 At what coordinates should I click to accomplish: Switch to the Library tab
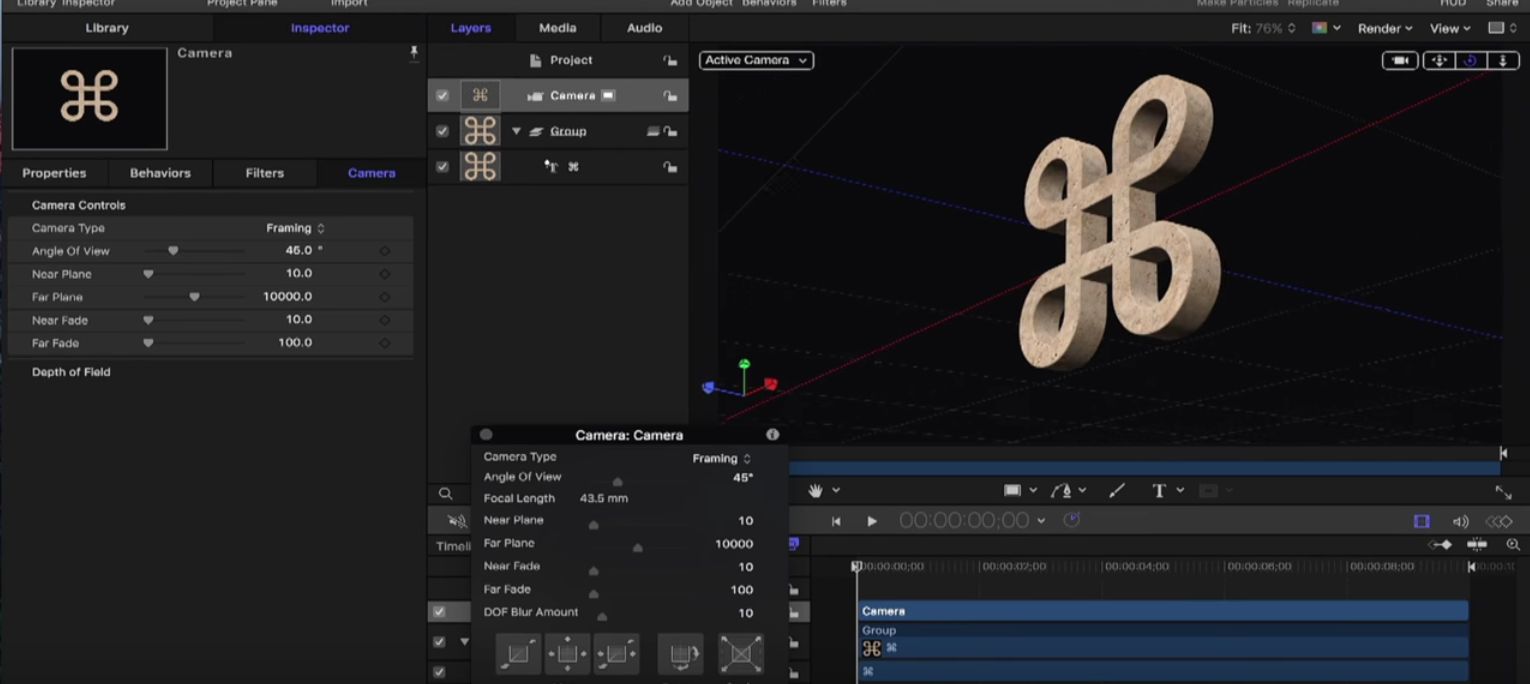point(107,28)
